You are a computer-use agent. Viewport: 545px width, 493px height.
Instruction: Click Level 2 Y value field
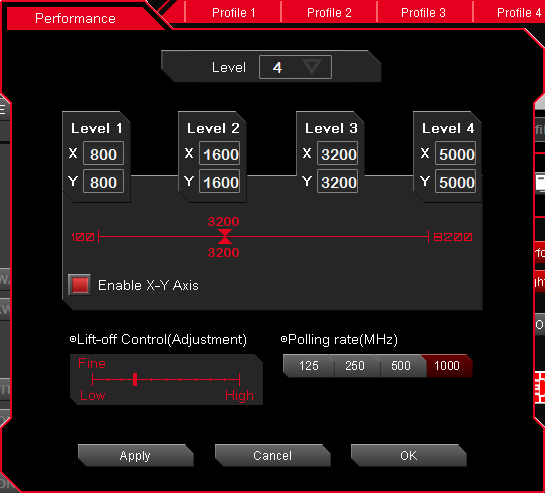[x=220, y=181]
